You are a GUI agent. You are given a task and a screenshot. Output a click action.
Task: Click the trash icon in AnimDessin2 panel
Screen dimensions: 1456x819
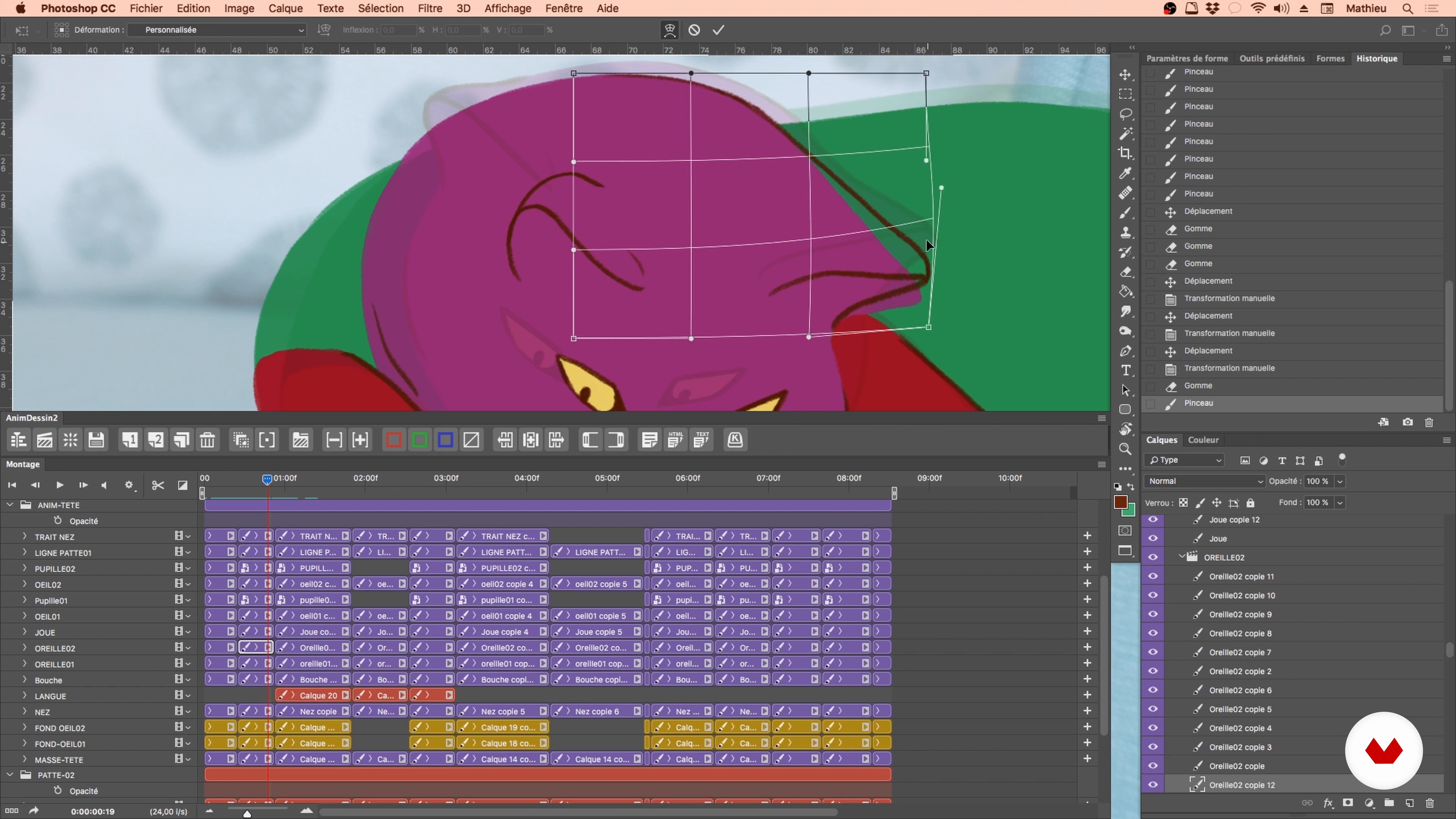click(207, 440)
